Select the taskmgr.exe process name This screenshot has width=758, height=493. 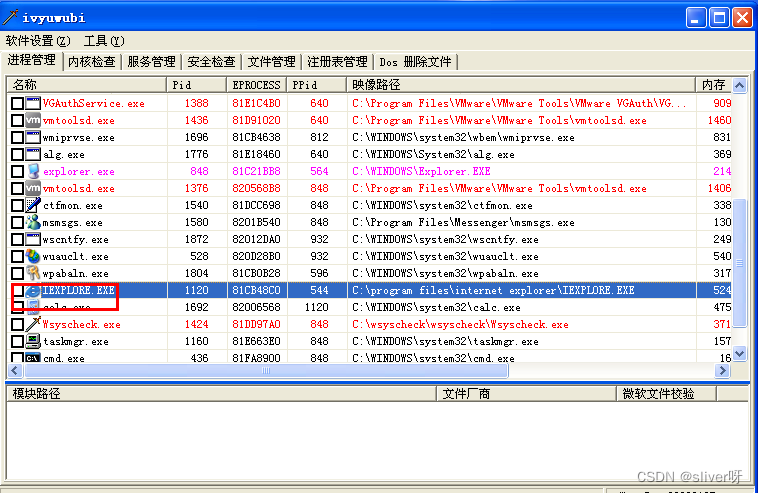(x=76, y=342)
